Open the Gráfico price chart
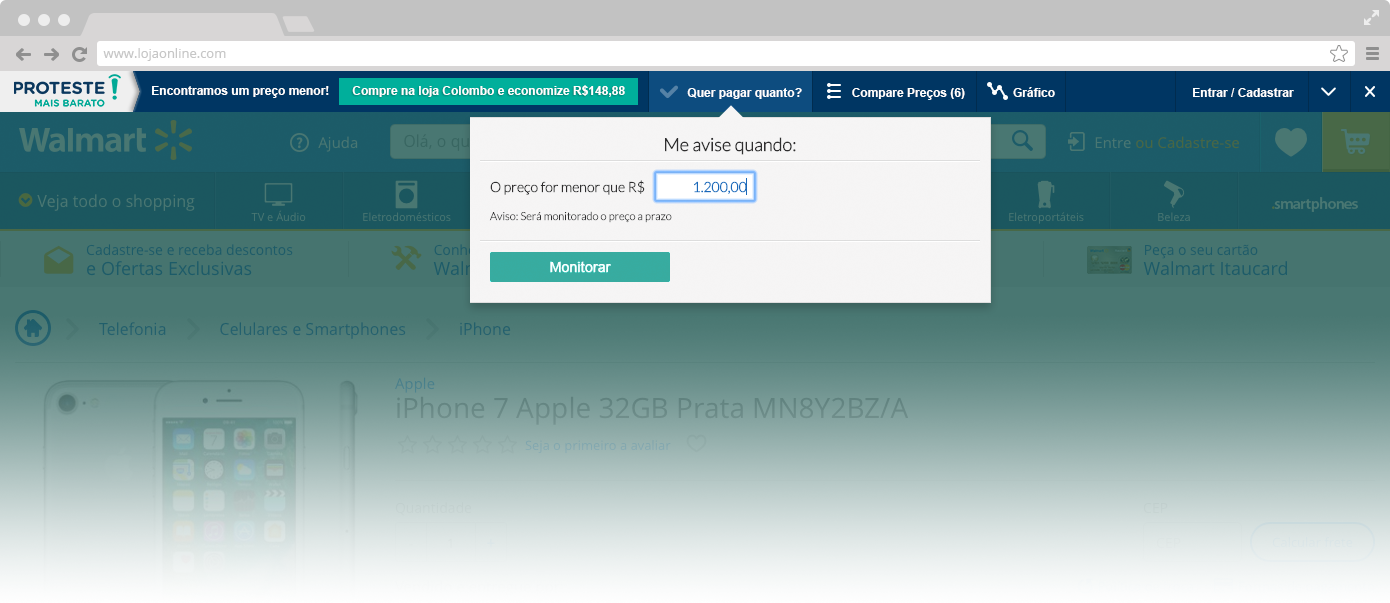Screen dimensions: 1390x603 tap(1021, 92)
